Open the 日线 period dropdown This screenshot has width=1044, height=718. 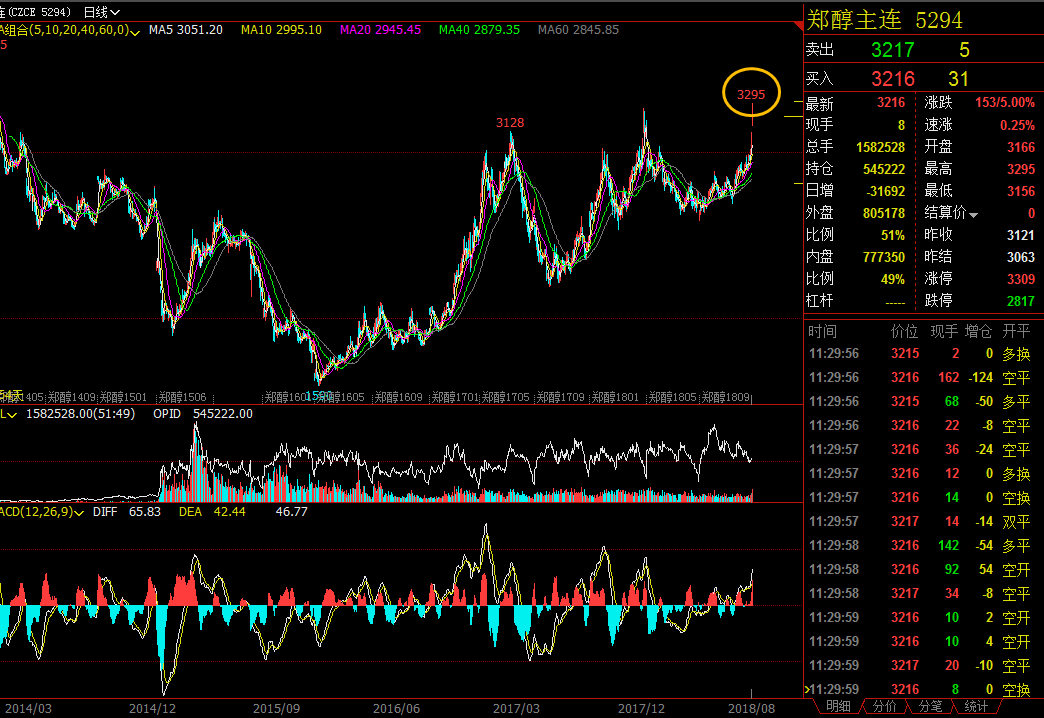pyautogui.click(x=101, y=12)
